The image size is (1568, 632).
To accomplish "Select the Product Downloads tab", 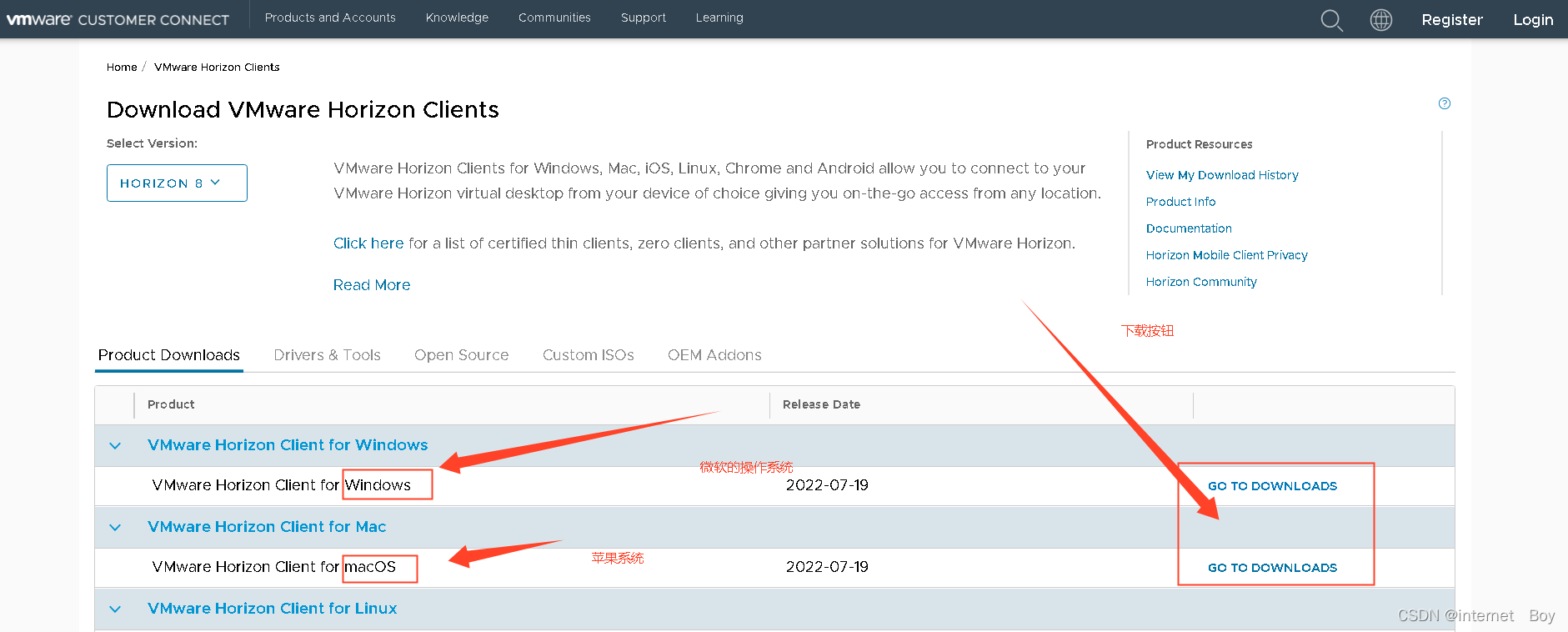I will (169, 355).
